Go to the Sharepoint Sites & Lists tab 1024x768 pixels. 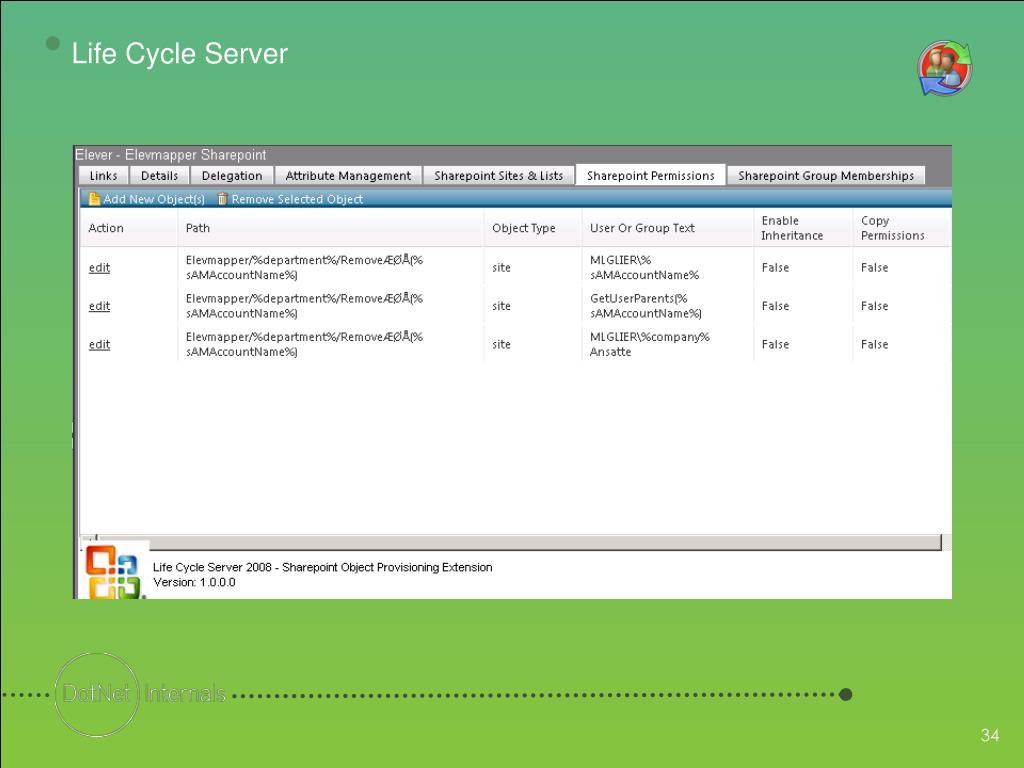coord(498,176)
